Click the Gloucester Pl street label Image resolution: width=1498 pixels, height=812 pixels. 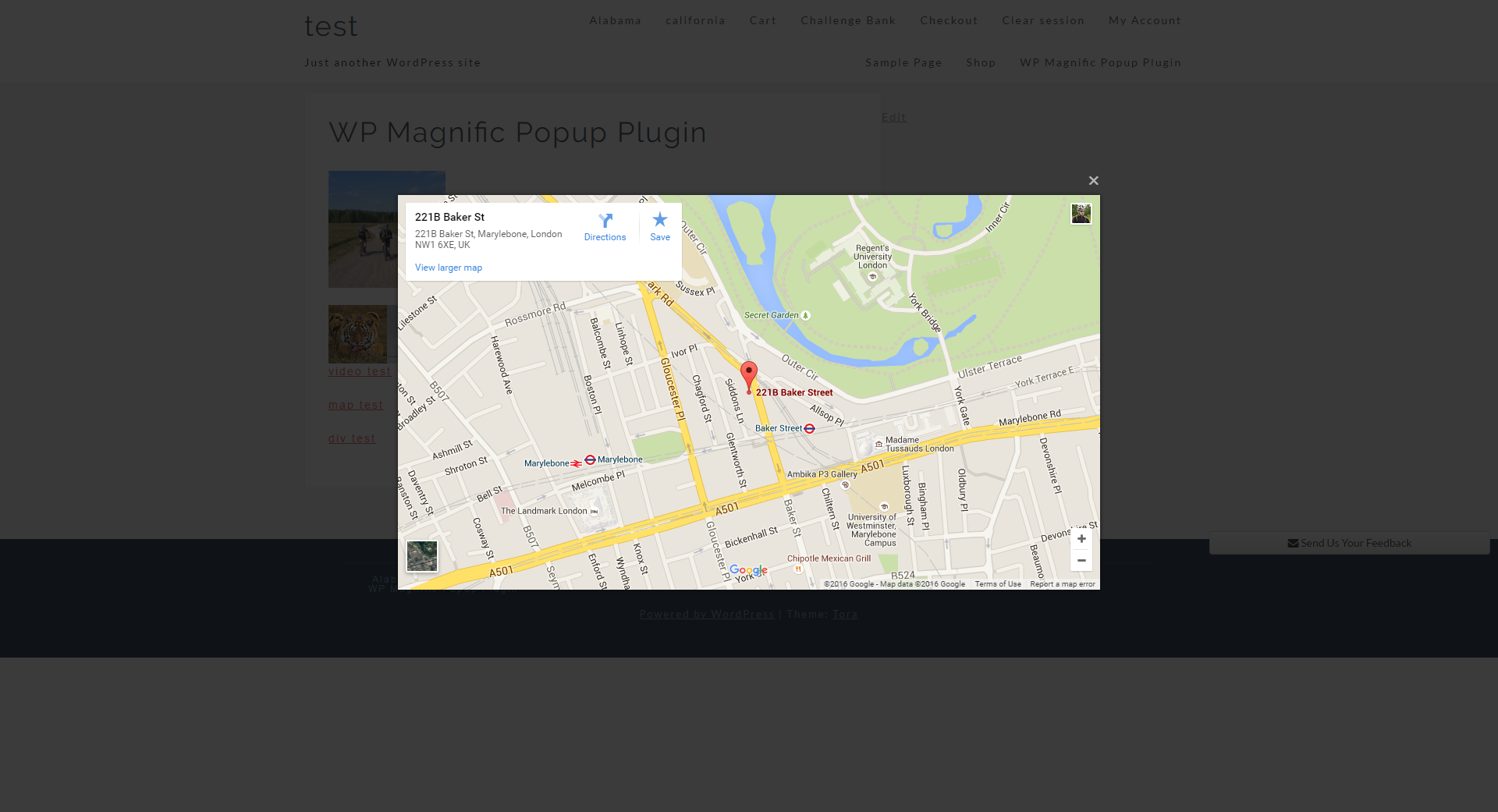coord(673,389)
